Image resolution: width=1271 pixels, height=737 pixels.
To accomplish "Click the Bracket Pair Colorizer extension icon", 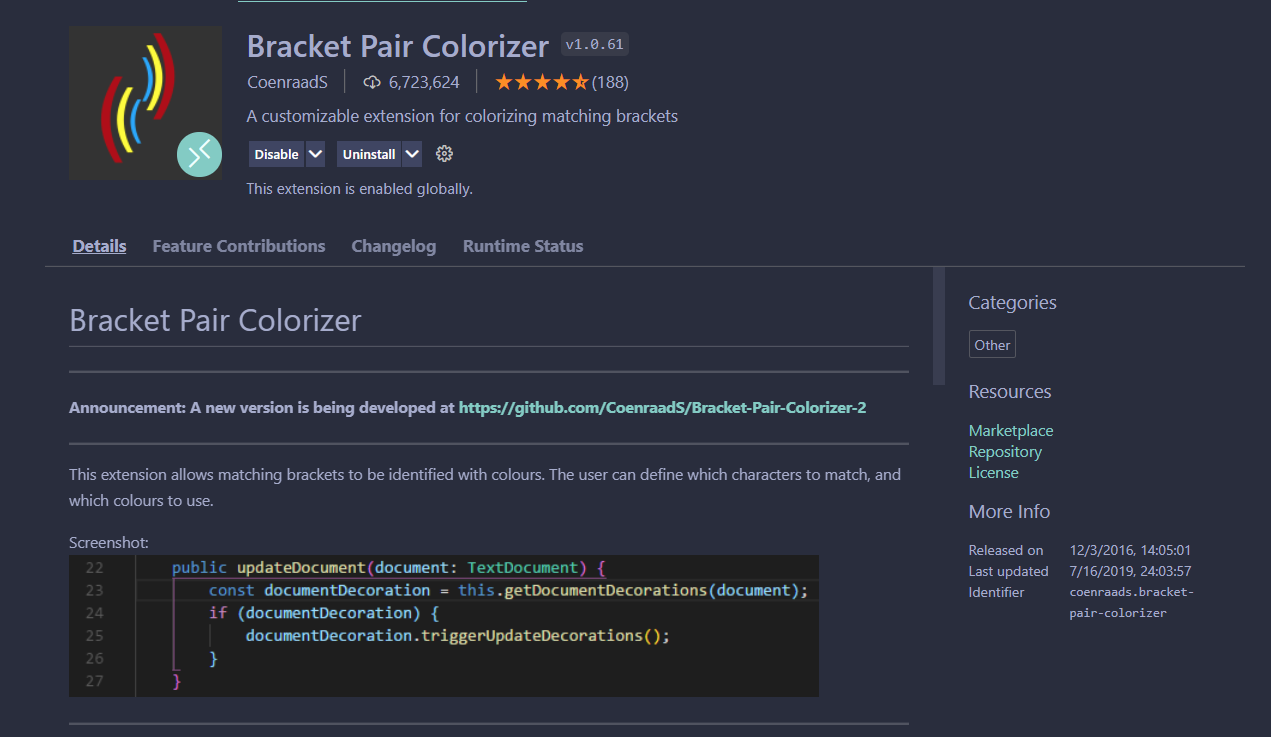I will pos(145,102).
